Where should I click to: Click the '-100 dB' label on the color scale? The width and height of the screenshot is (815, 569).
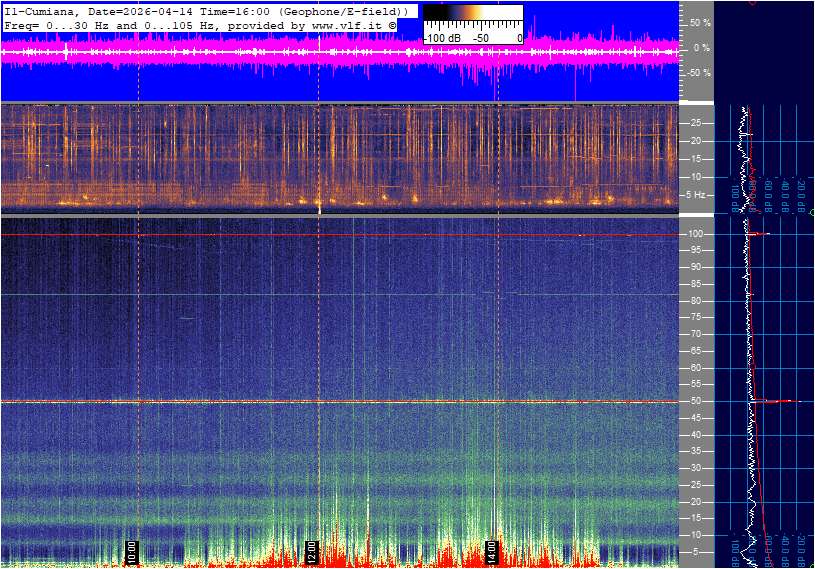(x=442, y=38)
